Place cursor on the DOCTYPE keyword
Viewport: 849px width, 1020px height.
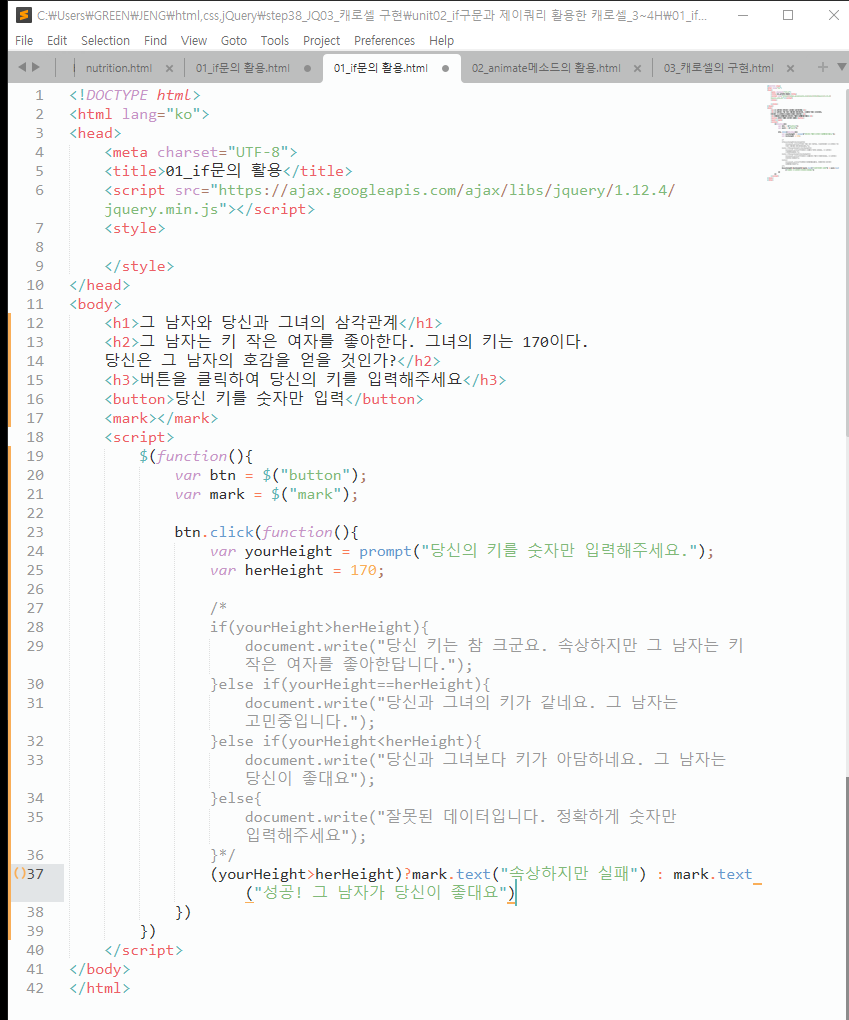117,96
